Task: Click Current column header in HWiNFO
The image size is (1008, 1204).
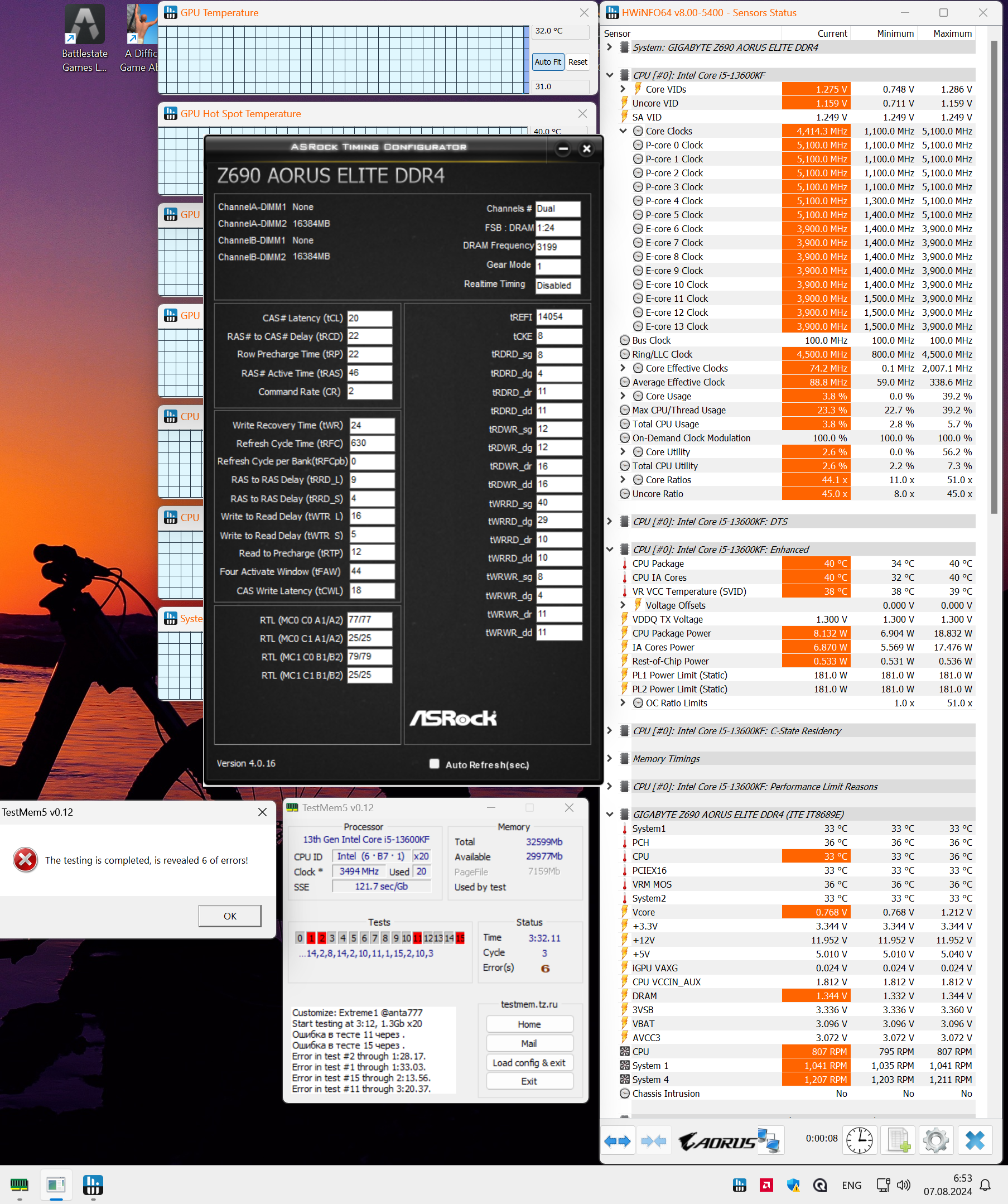Action: (x=832, y=34)
